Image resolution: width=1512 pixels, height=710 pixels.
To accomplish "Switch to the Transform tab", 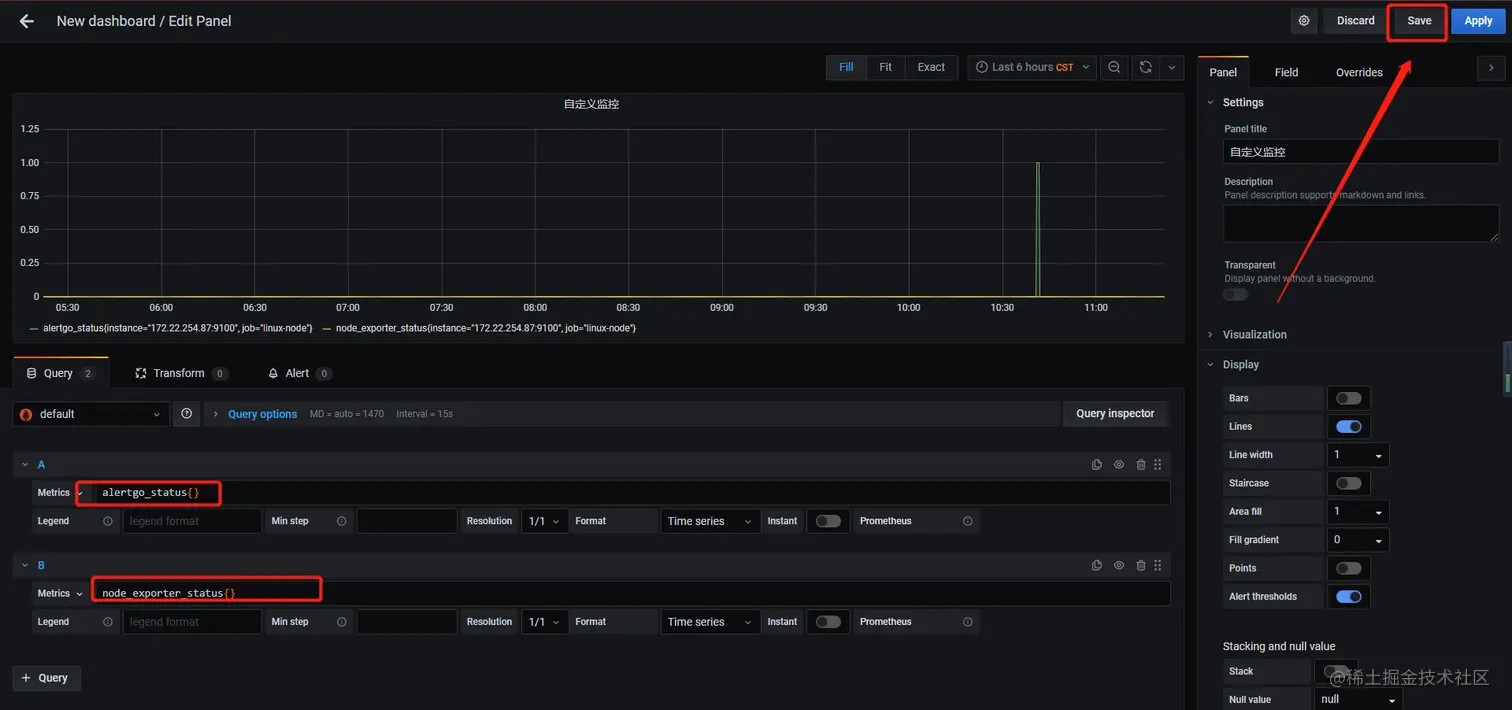I will (181, 373).
